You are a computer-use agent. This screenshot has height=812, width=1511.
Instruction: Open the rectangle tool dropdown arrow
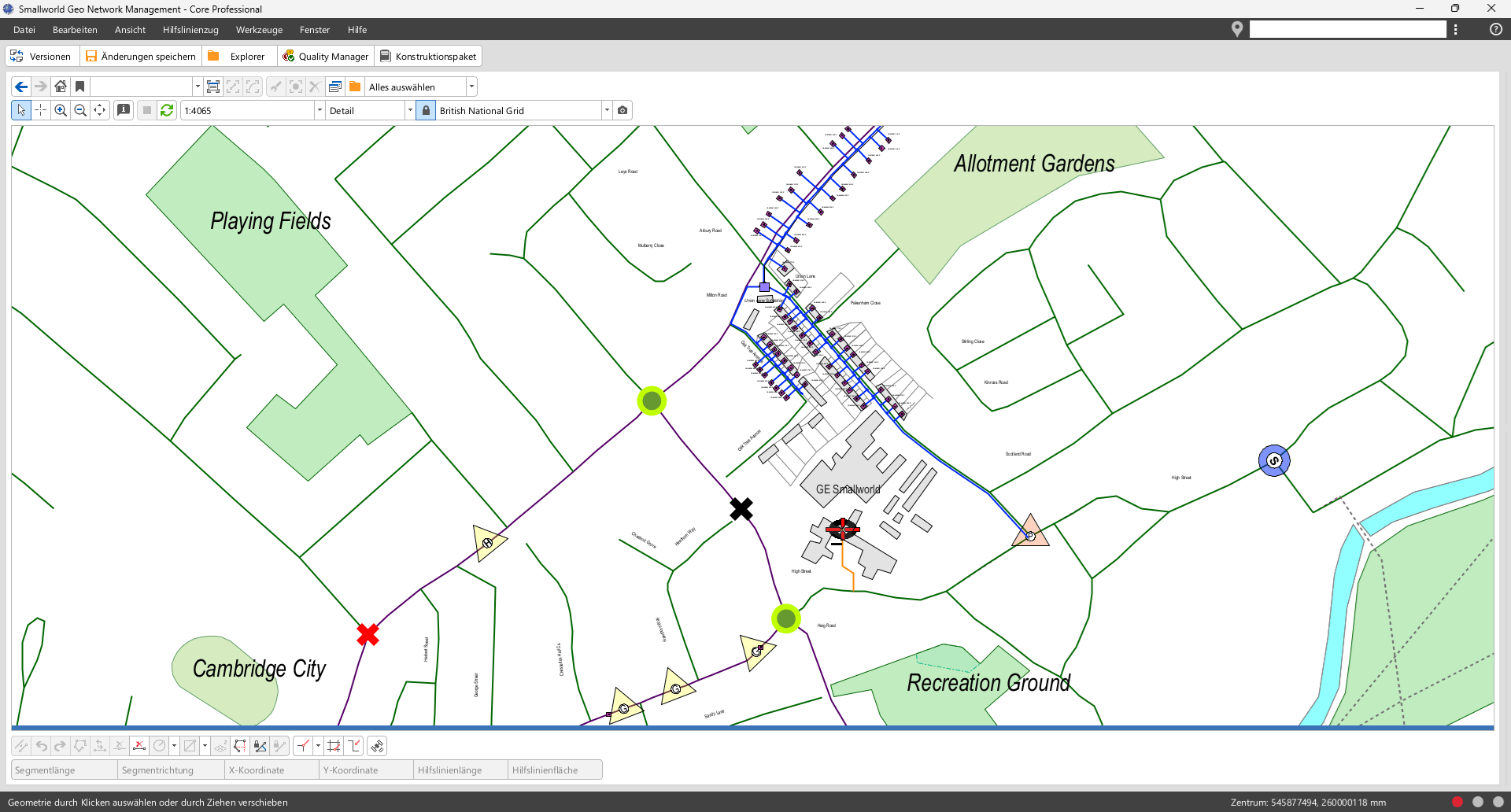coord(205,746)
